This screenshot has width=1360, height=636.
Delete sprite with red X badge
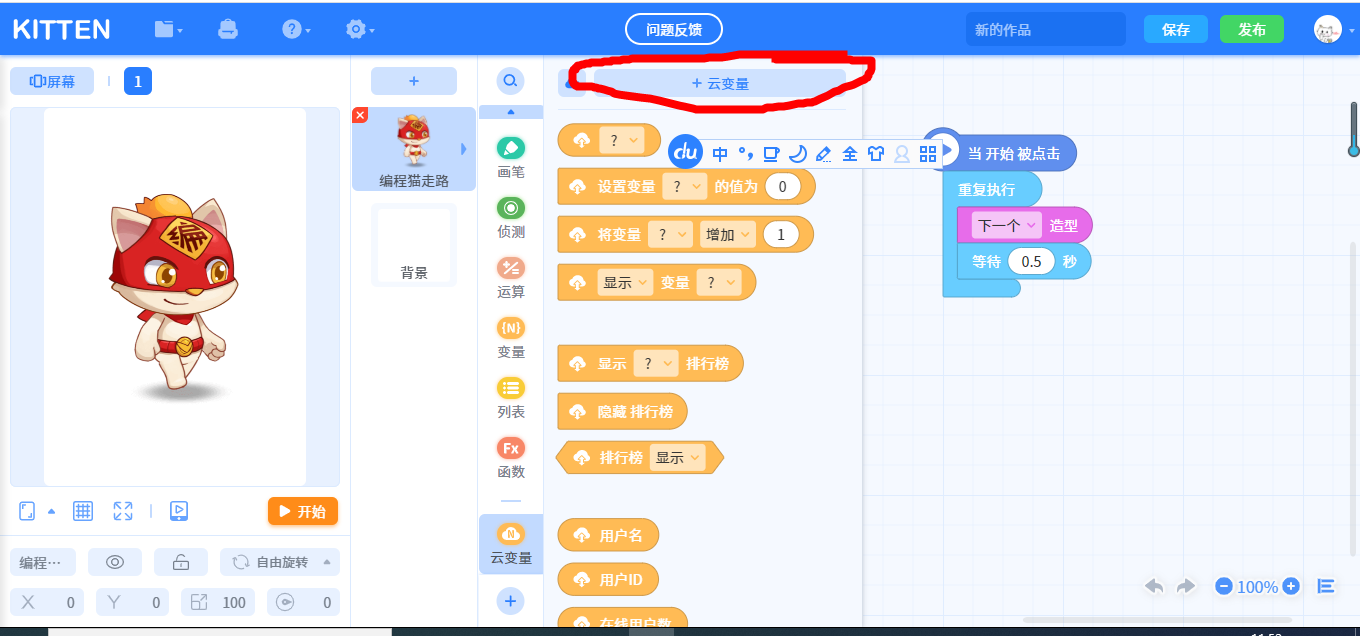360,115
